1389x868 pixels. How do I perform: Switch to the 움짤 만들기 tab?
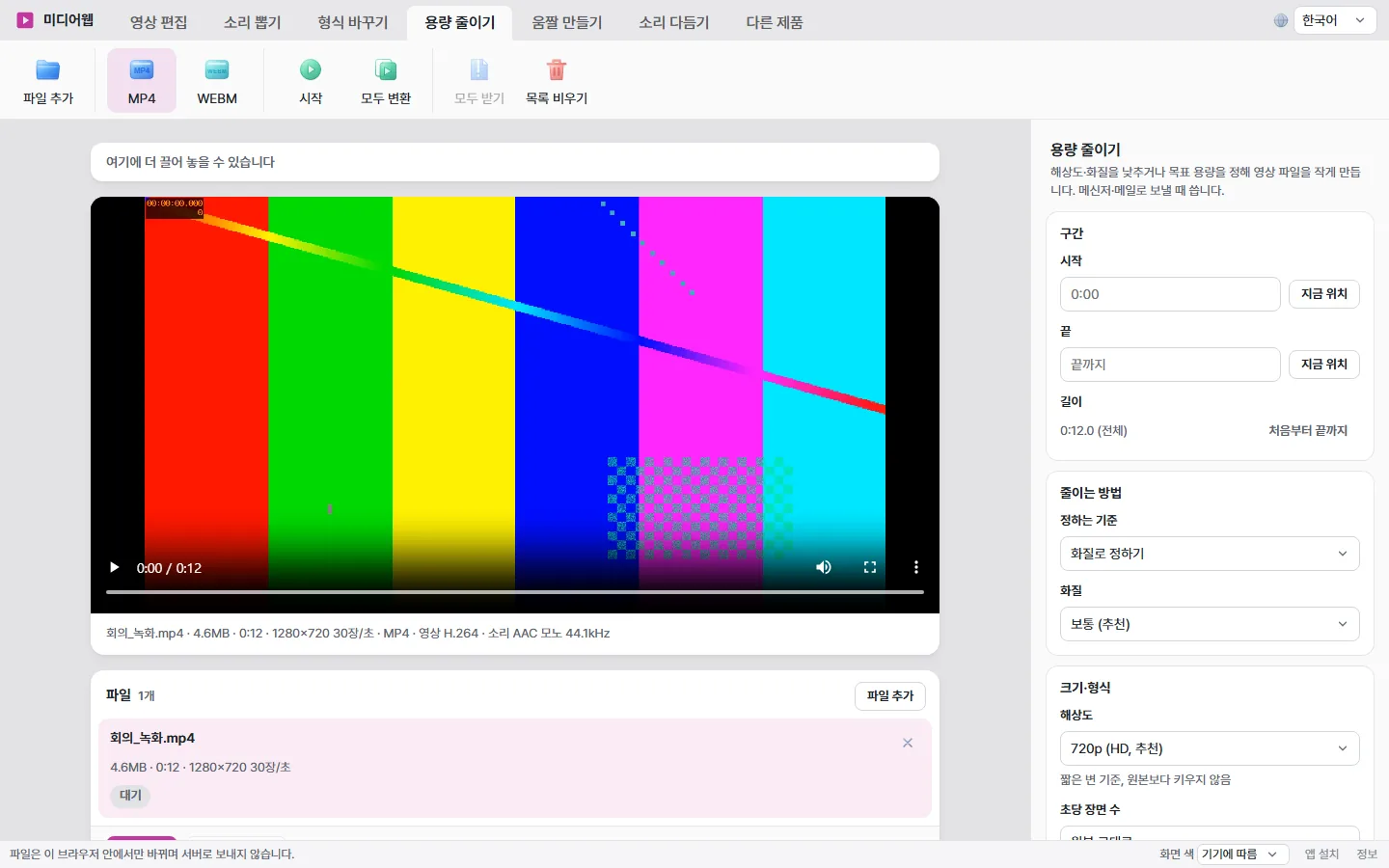pos(567,22)
